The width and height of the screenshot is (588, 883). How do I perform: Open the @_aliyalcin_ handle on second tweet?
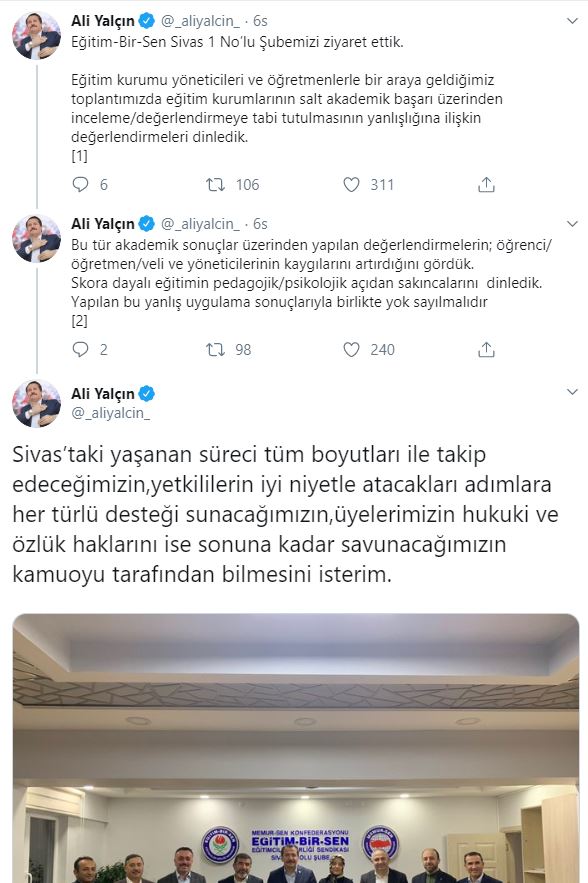coord(201,224)
